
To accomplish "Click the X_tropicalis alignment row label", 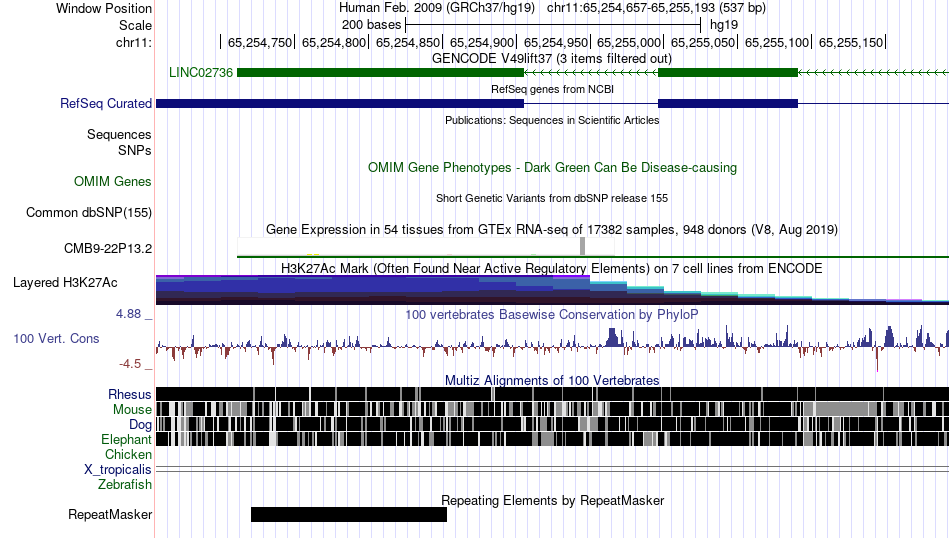I will tap(118, 470).
